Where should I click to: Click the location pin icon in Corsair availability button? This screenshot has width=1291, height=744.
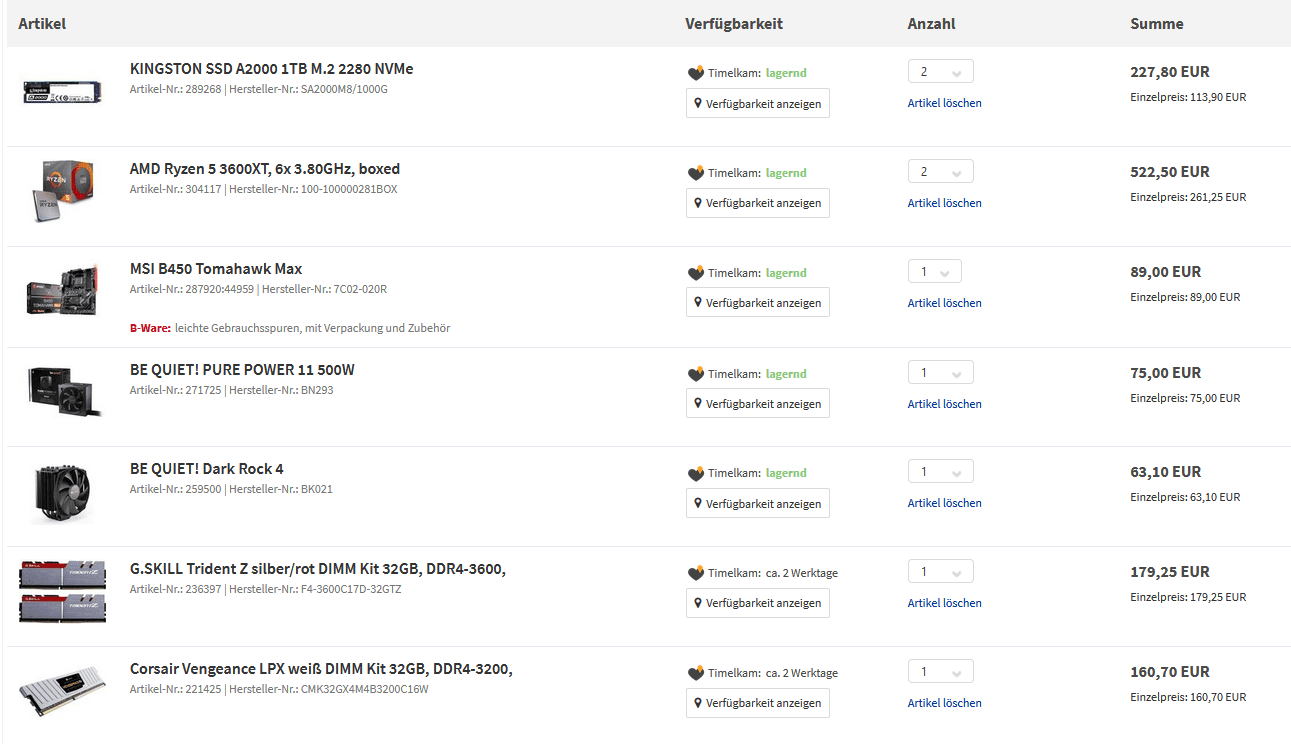pyautogui.click(x=698, y=703)
